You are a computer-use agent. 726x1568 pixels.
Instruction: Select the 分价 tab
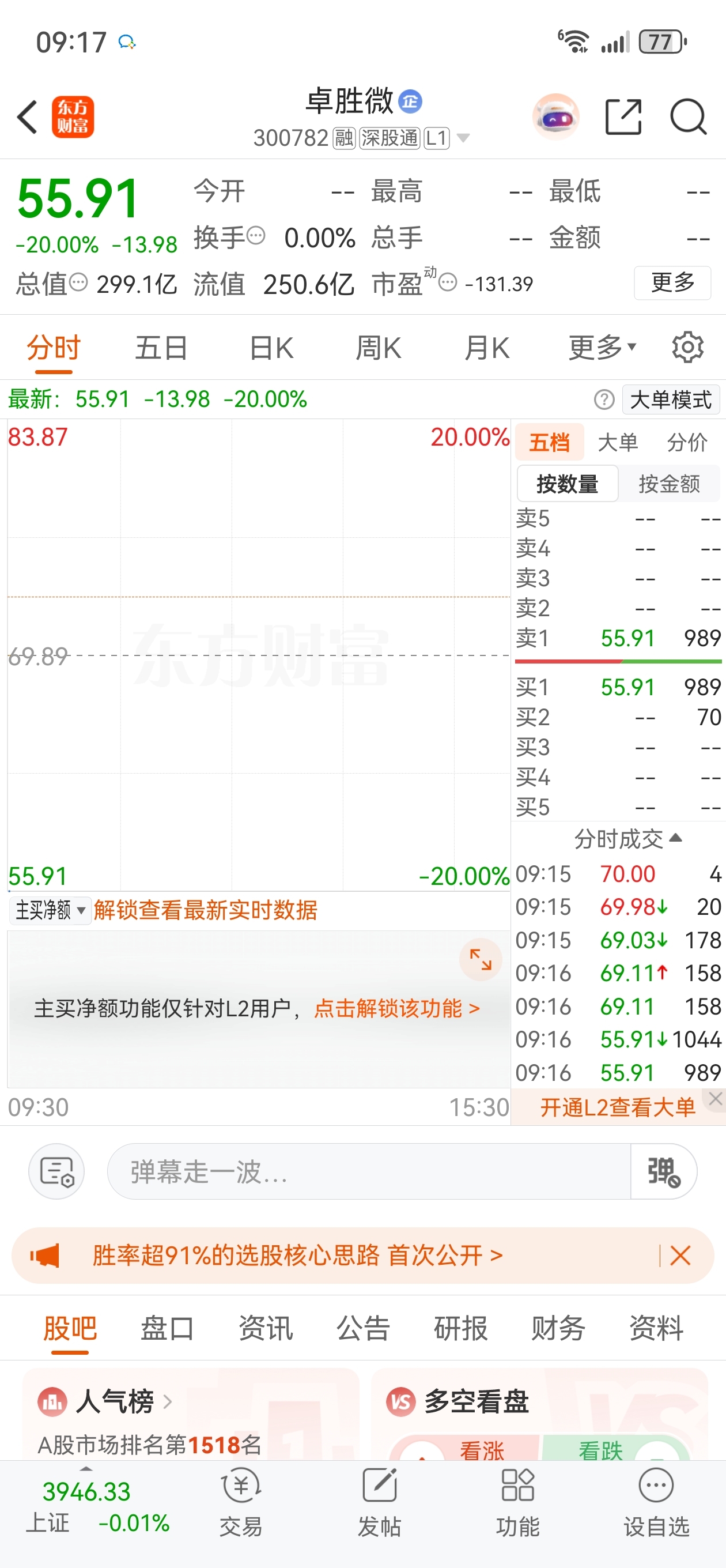point(687,443)
